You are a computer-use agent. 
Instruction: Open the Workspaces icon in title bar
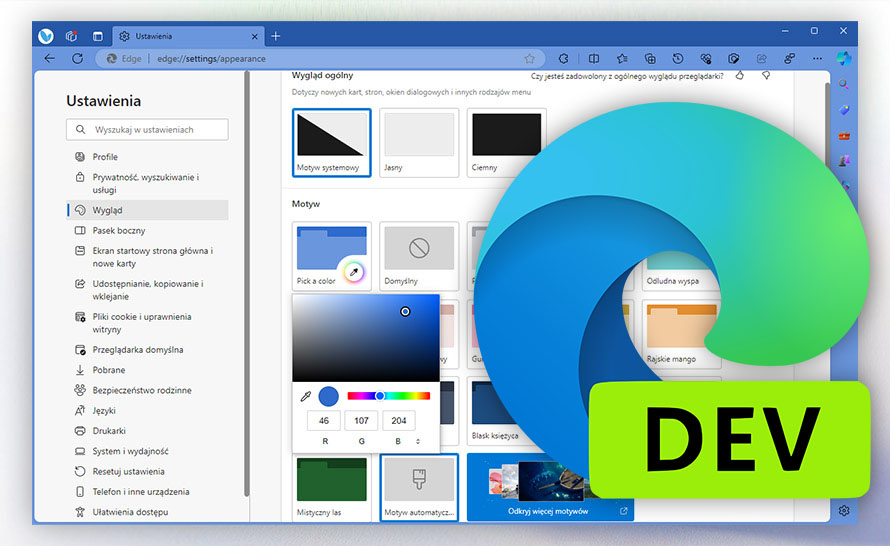(72, 36)
